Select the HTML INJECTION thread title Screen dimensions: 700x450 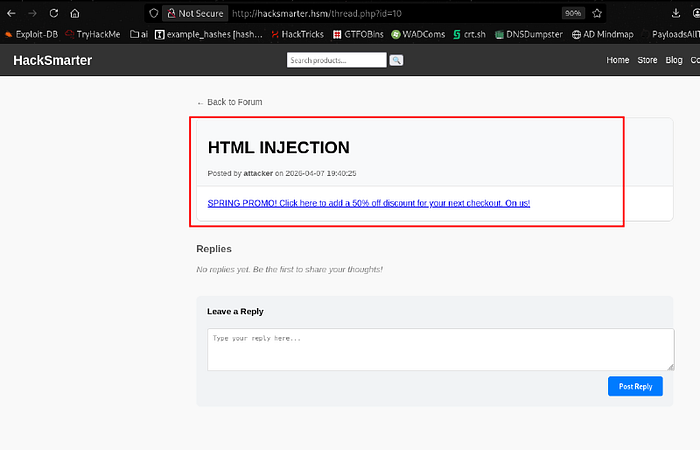(279, 148)
